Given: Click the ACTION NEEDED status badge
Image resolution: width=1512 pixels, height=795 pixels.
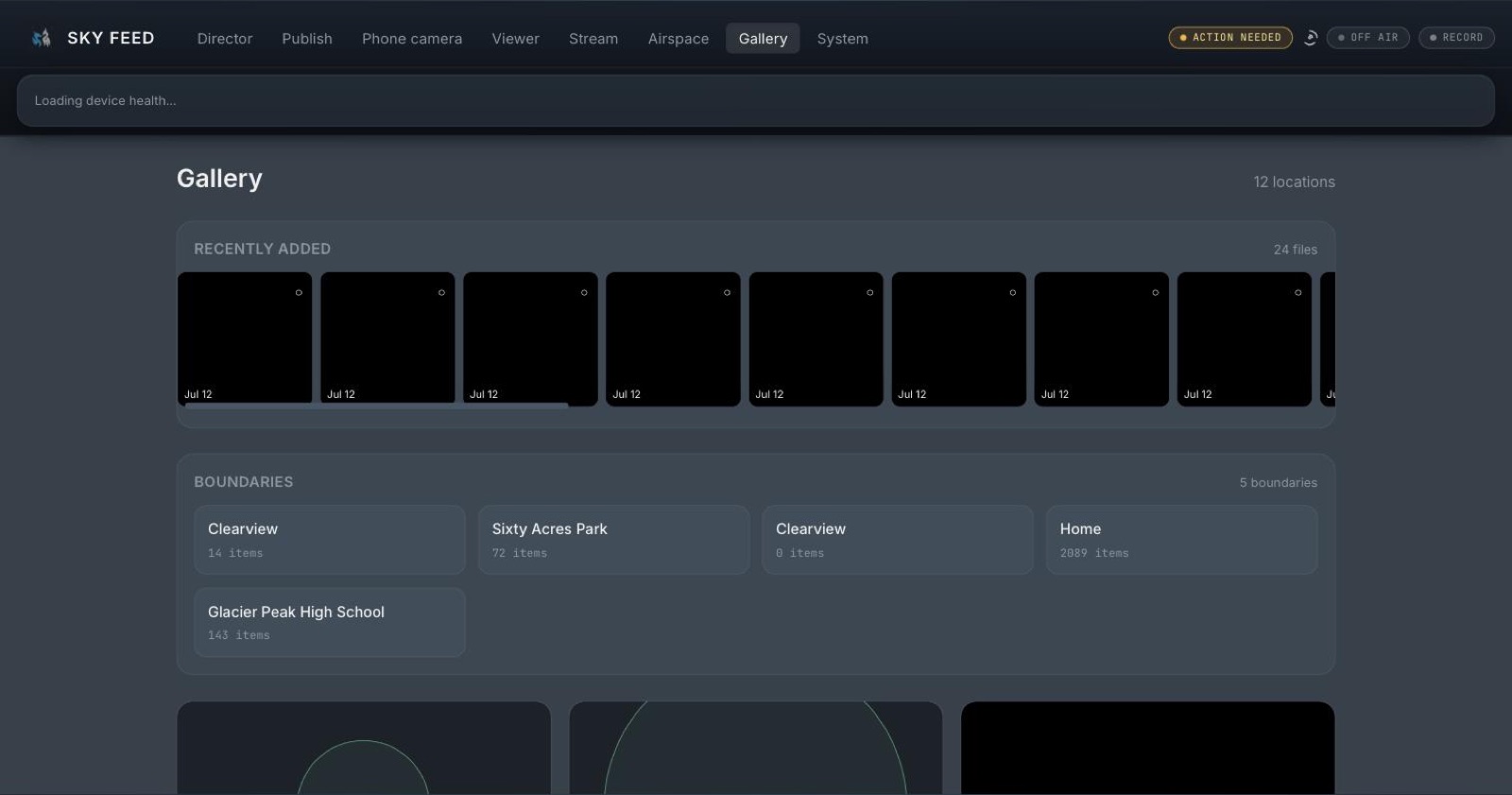Looking at the screenshot, I should point(1230,38).
